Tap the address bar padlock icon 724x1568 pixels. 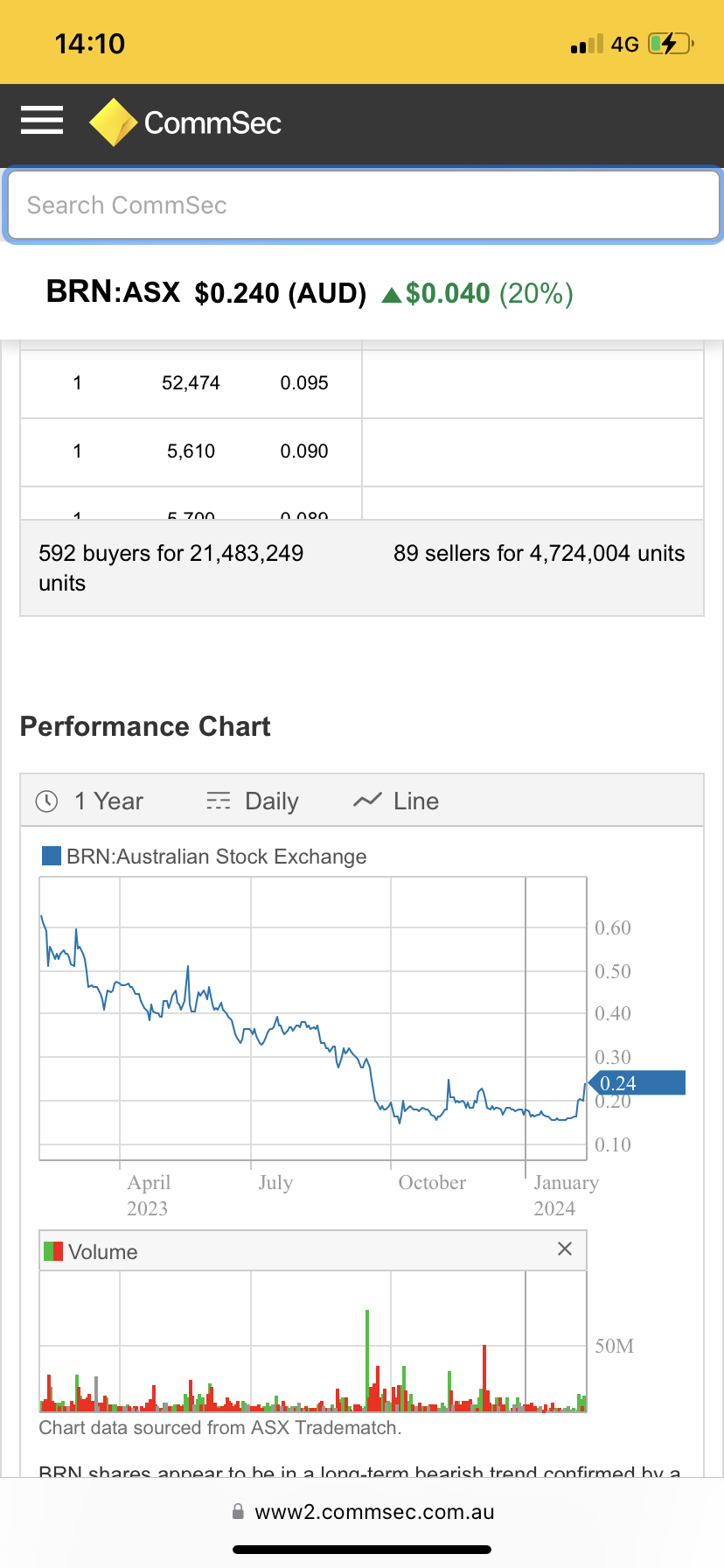point(238,1511)
